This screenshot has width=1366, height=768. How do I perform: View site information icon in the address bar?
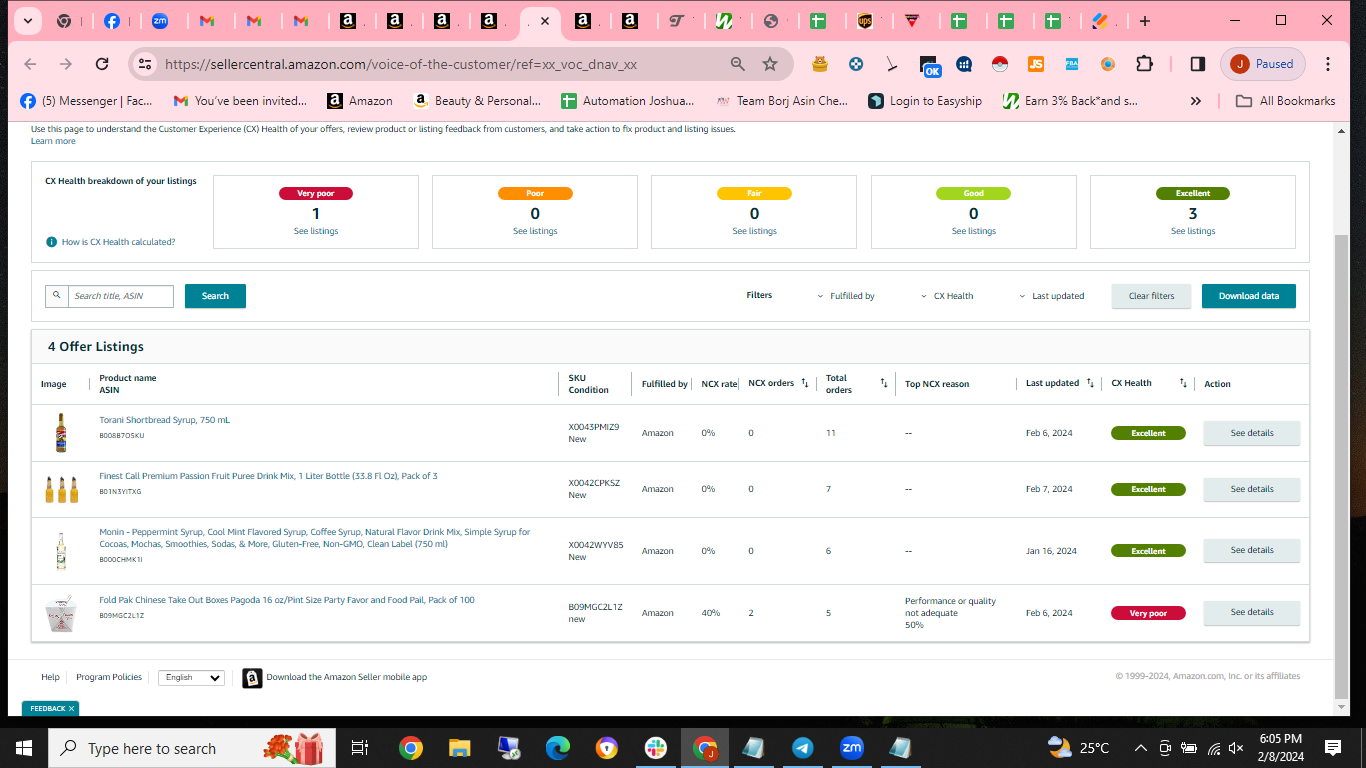pos(145,64)
